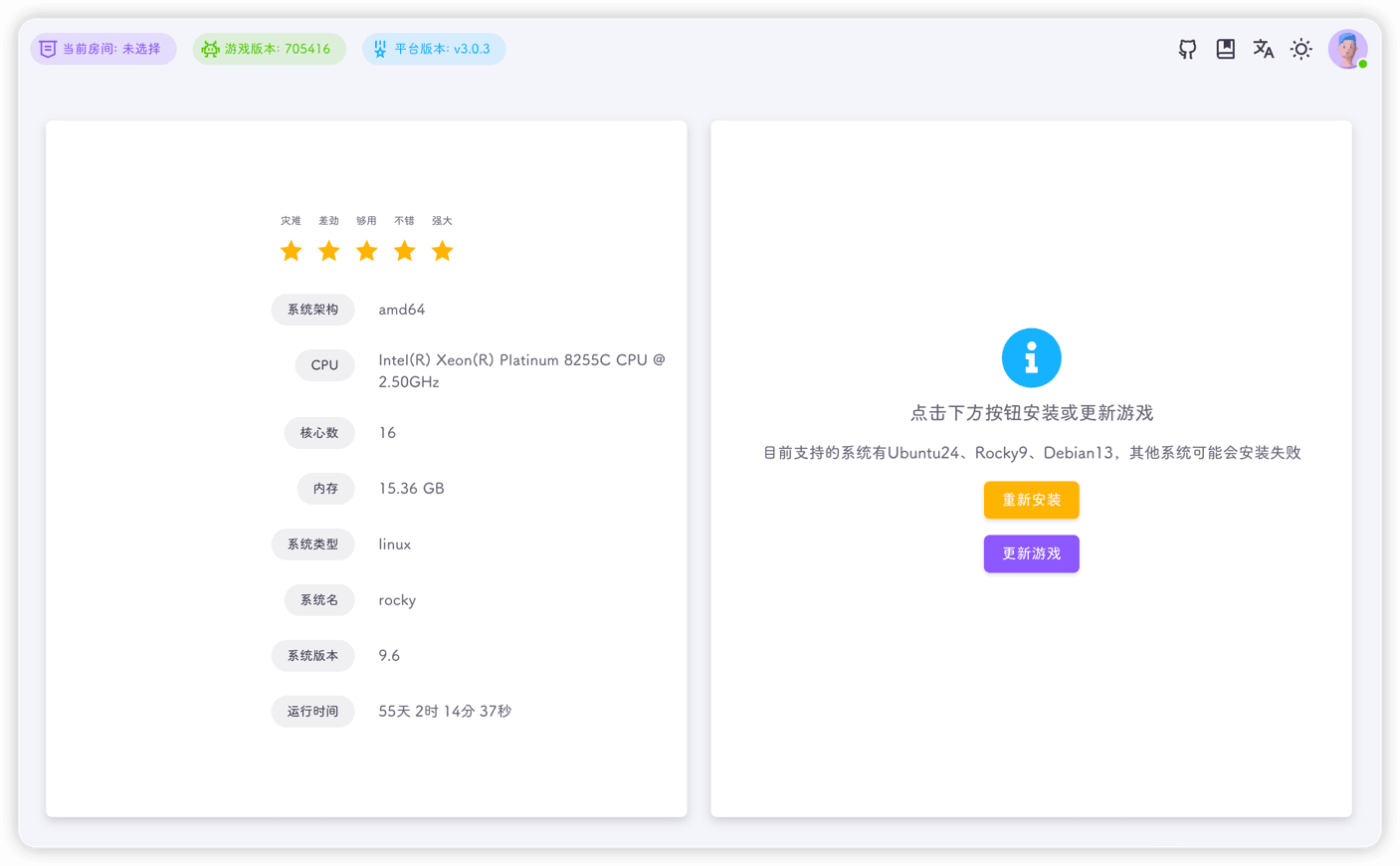Click the 平台版本: v3.0.3 badge
Image resolution: width=1400 pixels, height=866 pixels.
pyautogui.click(x=434, y=48)
